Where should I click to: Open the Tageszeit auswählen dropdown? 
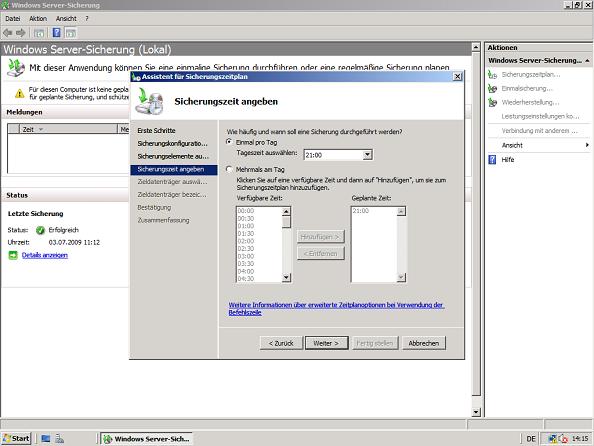click(x=367, y=155)
